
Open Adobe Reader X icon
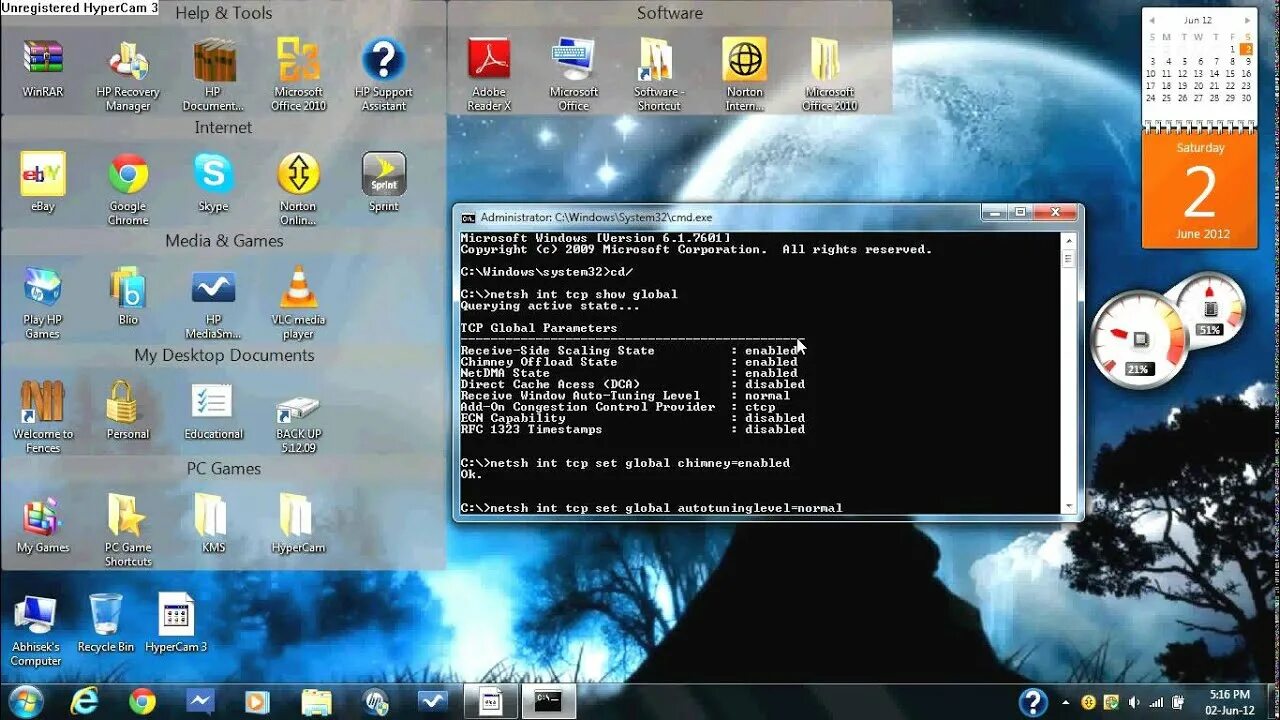click(489, 75)
